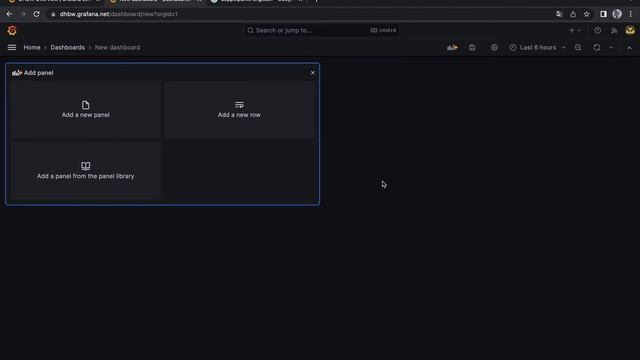
Task: Click Add a new row
Action: pyautogui.click(x=239, y=110)
